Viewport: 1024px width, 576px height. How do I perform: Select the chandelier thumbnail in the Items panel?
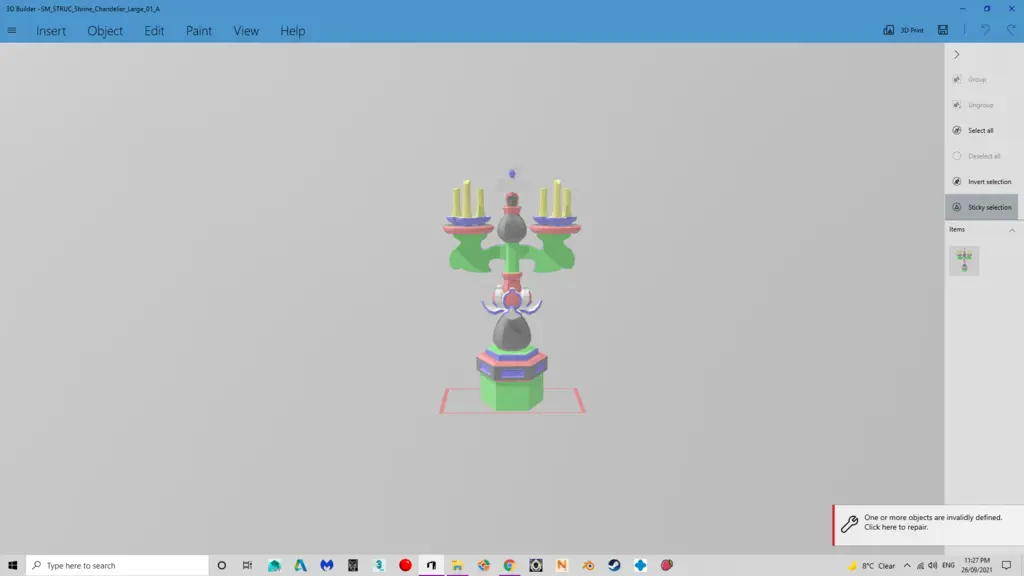[x=963, y=260]
